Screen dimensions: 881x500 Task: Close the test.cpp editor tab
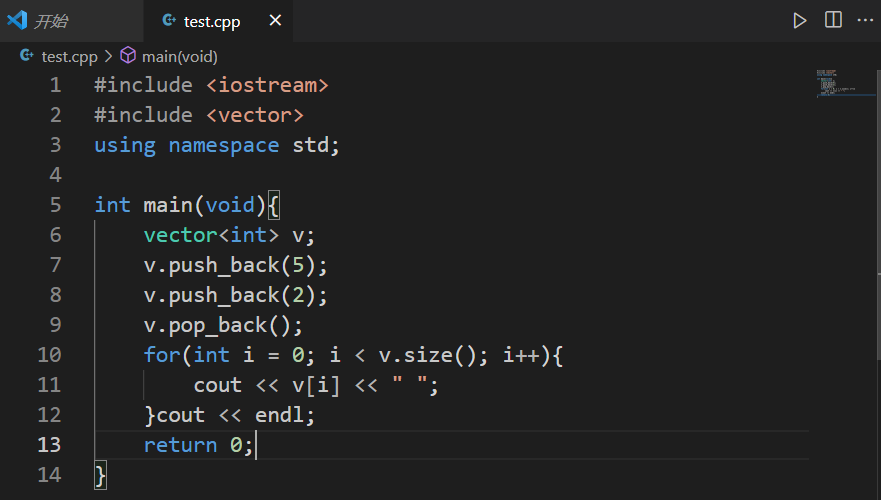[276, 21]
